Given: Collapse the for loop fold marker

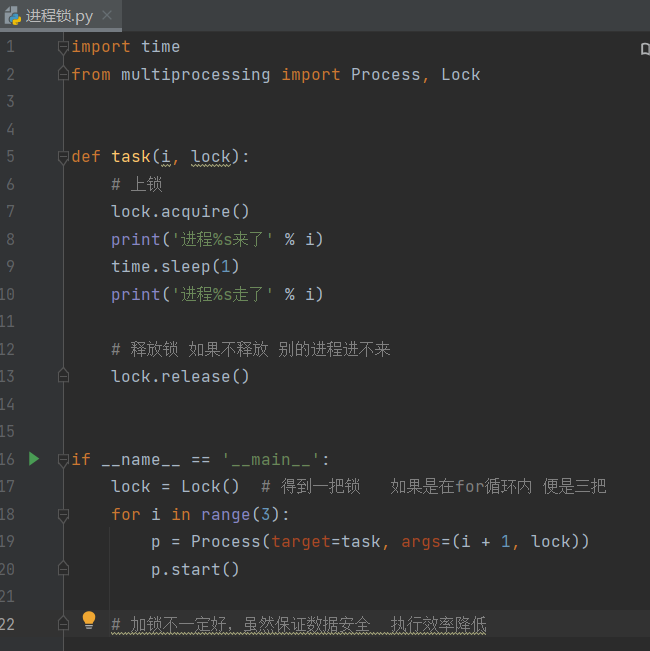Looking at the screenshot, I should [63, 515].
